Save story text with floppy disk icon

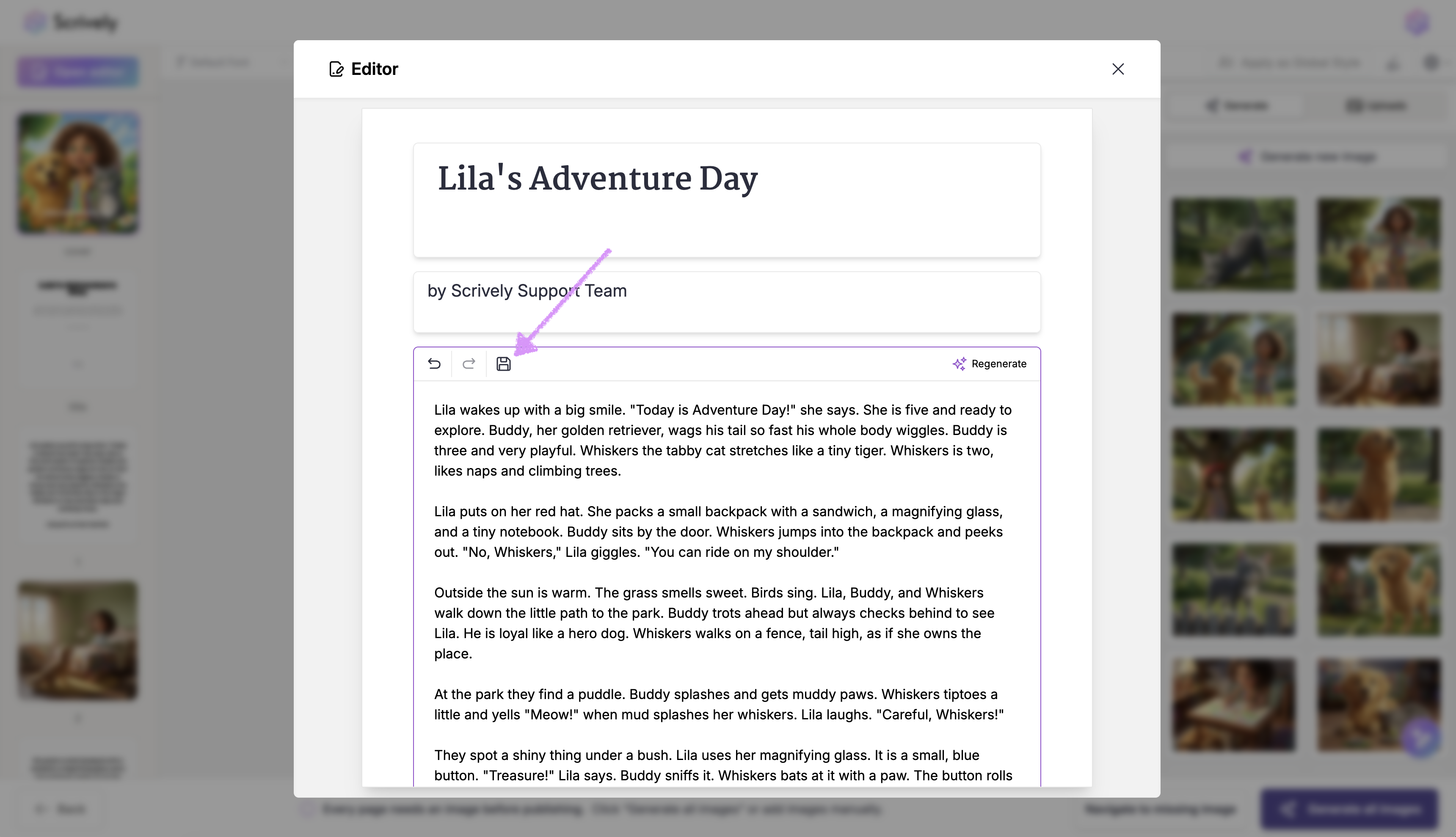pos(504,364)
